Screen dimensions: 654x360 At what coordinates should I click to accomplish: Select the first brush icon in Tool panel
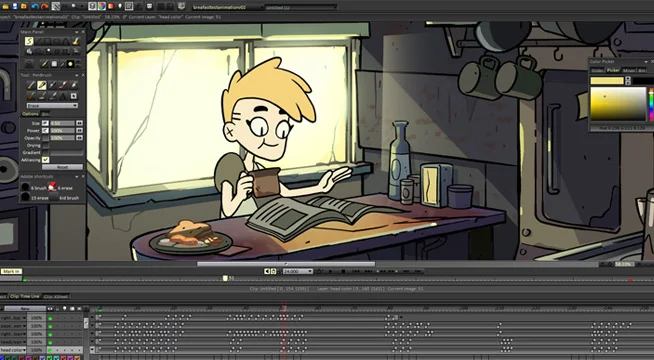point(31,85)
